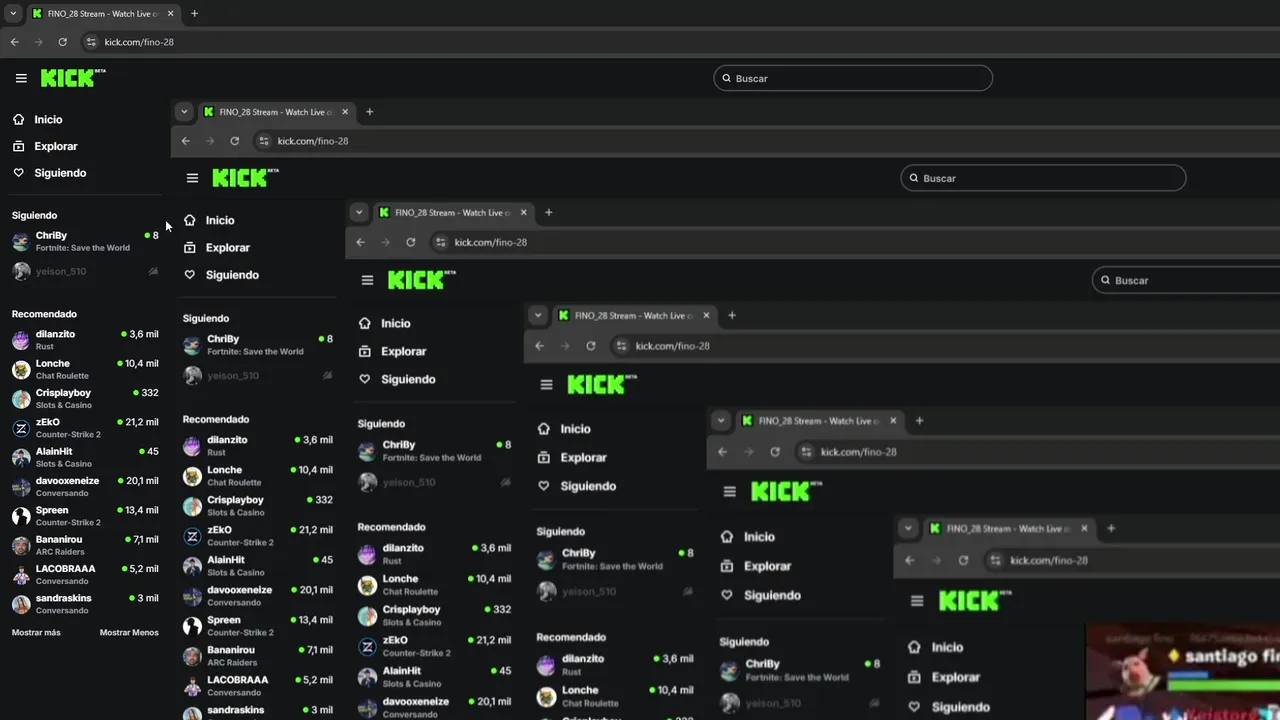Screen dimensions: 1280x720
Task: Toggle the outermost Kick hamburger sidebar menu
Action: 21,78
